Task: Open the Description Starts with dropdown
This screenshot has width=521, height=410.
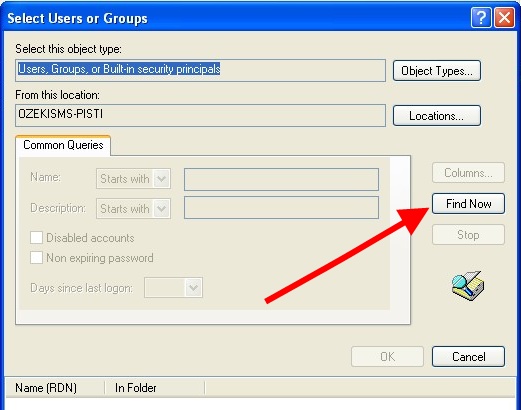Action: (x=133, y=209)
